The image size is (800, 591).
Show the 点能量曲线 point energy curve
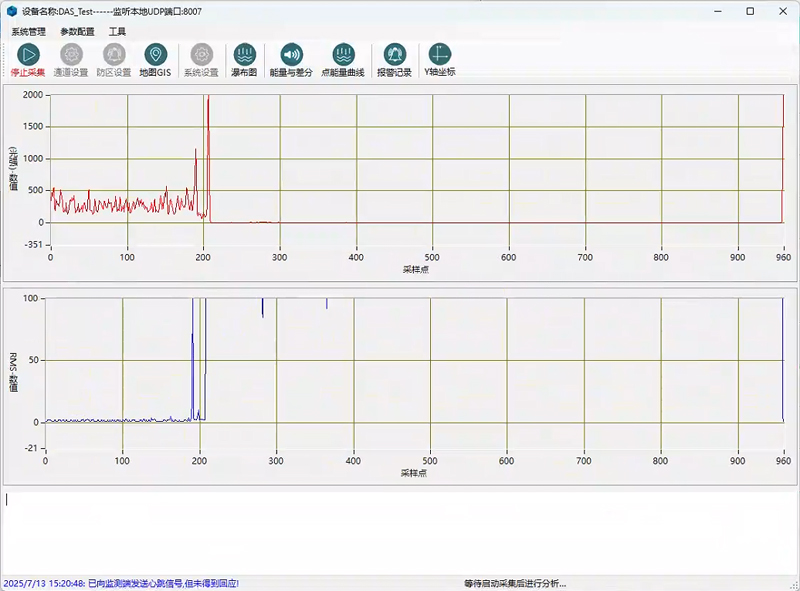[343, 55]
